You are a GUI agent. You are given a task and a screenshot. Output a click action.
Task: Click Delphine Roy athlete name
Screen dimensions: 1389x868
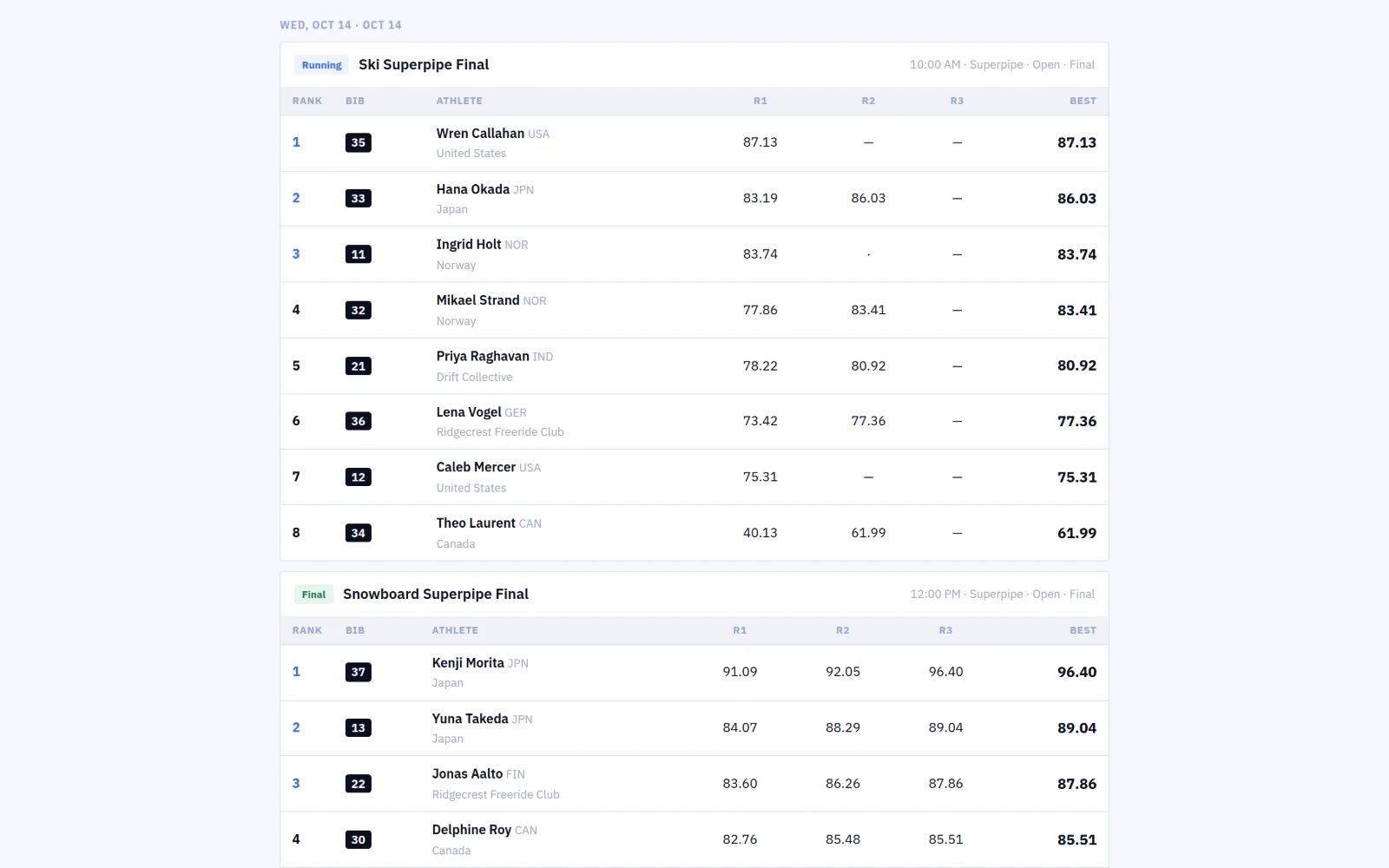click(x=471, y=831)
